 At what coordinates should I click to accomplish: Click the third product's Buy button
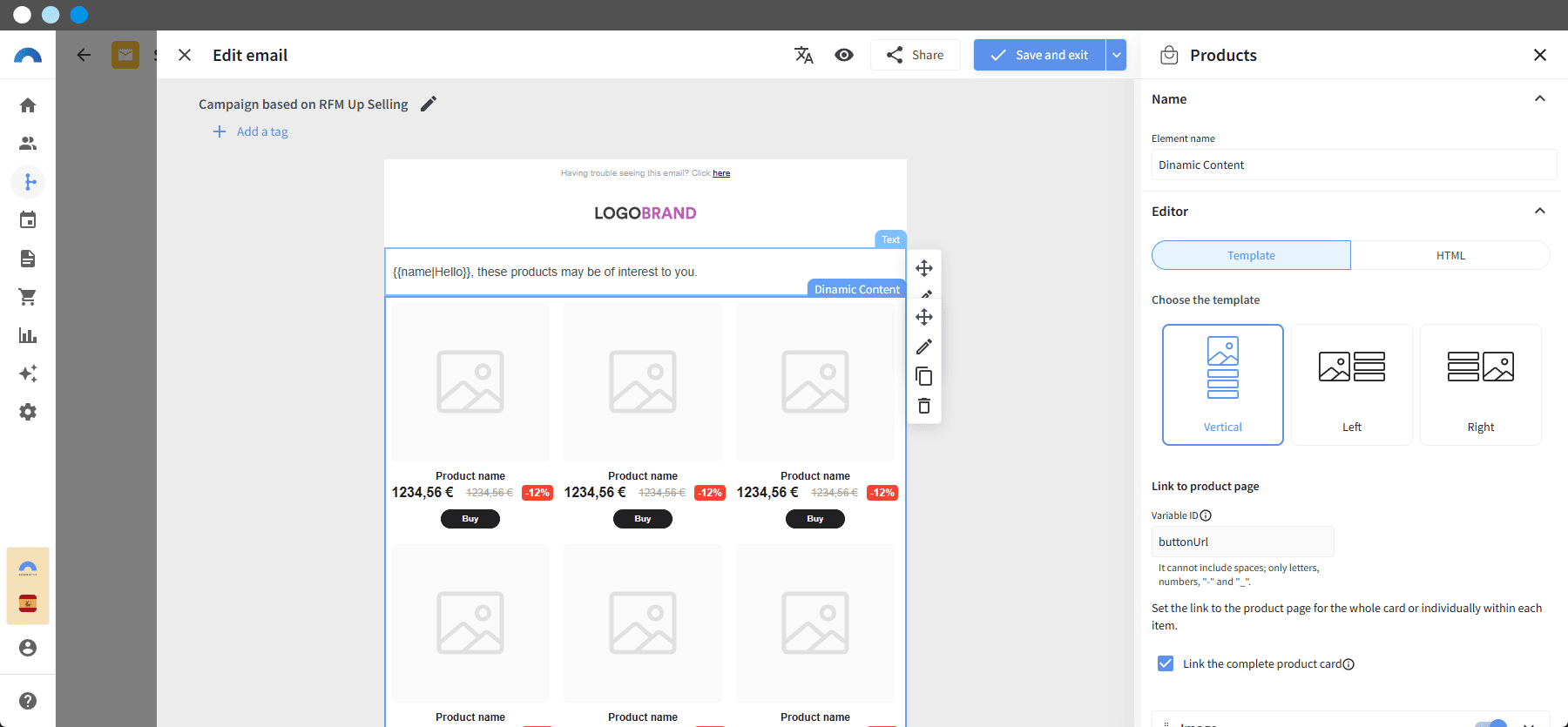click(x=815, y=519)
